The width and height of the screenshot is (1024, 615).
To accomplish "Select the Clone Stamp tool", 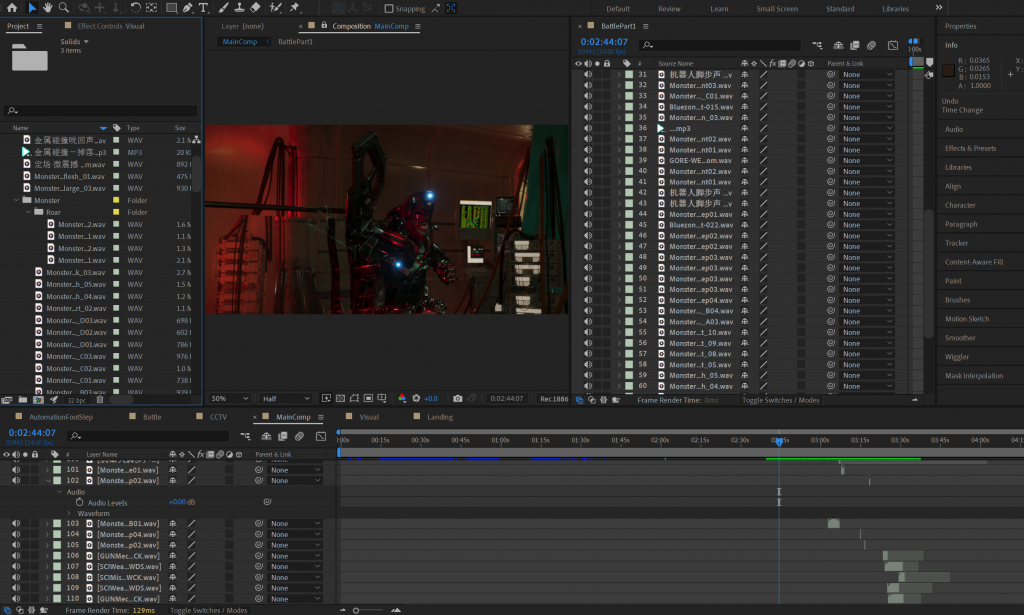I will tap(238, 8).
